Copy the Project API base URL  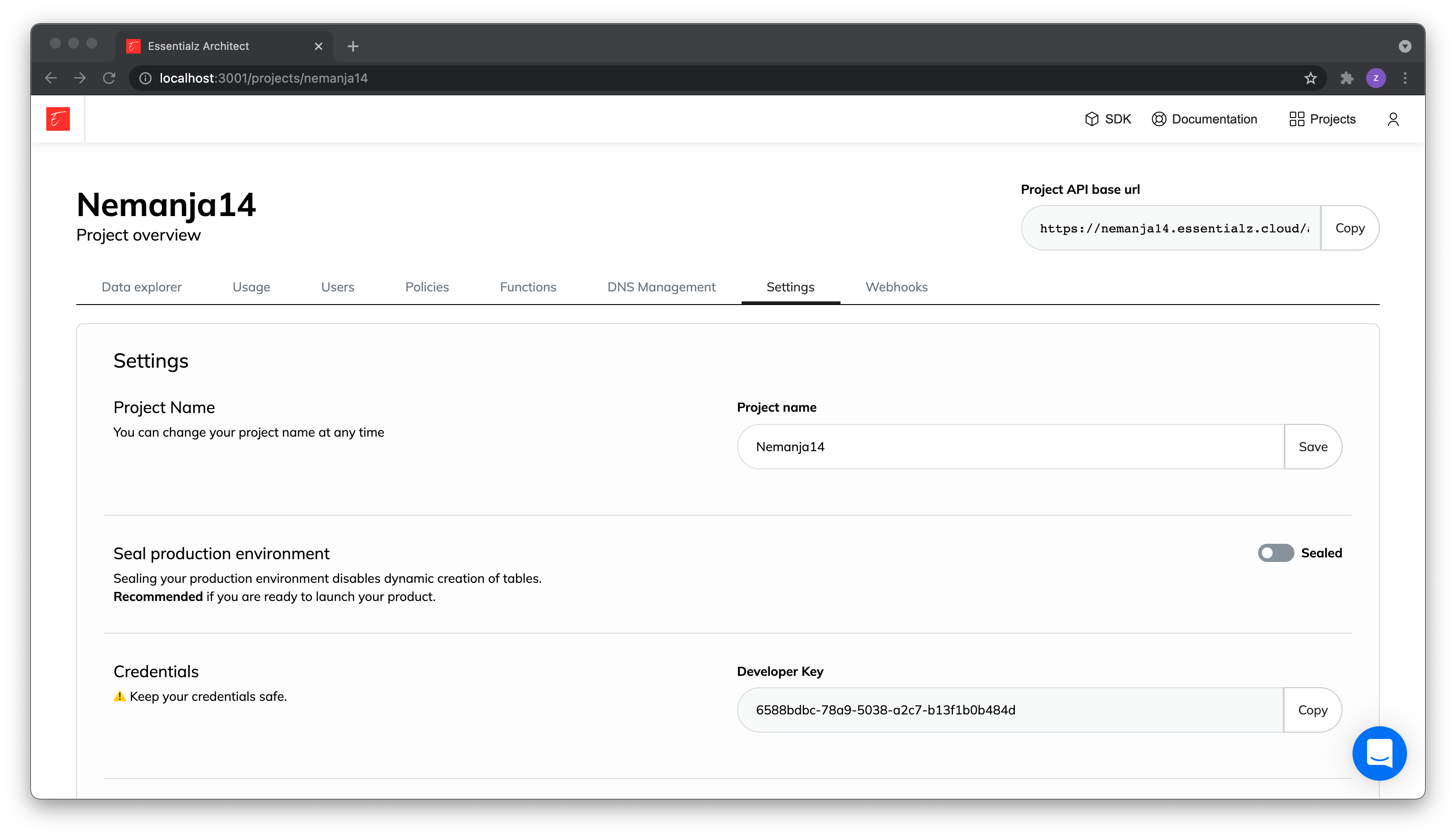pos(1349,228)
